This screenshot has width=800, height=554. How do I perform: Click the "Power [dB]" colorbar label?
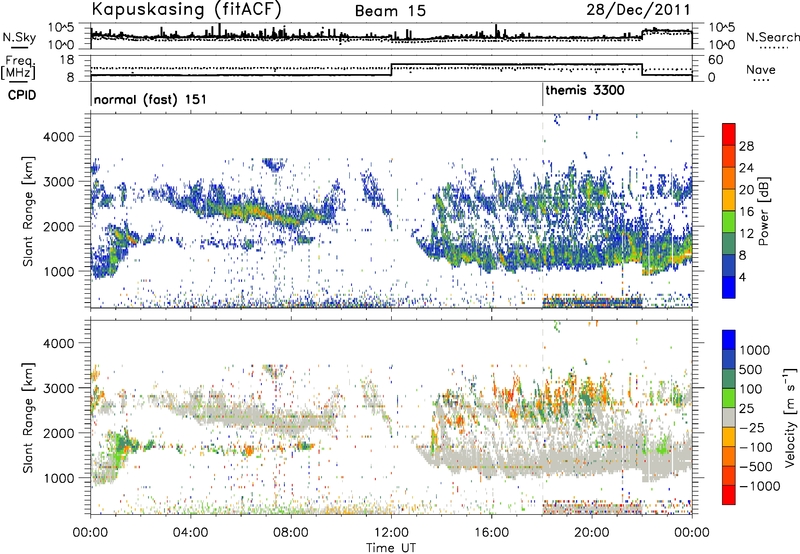(763, 211)
